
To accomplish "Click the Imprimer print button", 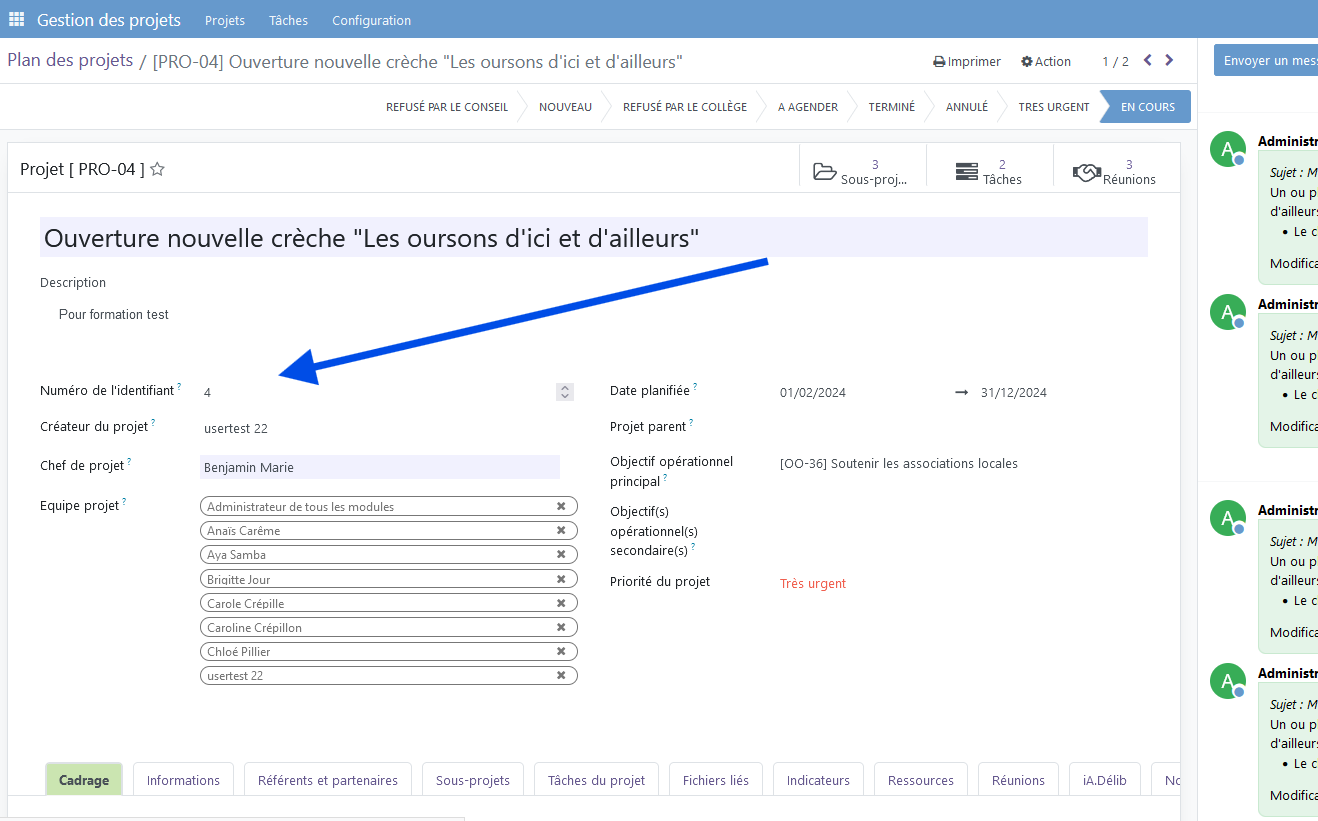I will click(x=967, y=61).
